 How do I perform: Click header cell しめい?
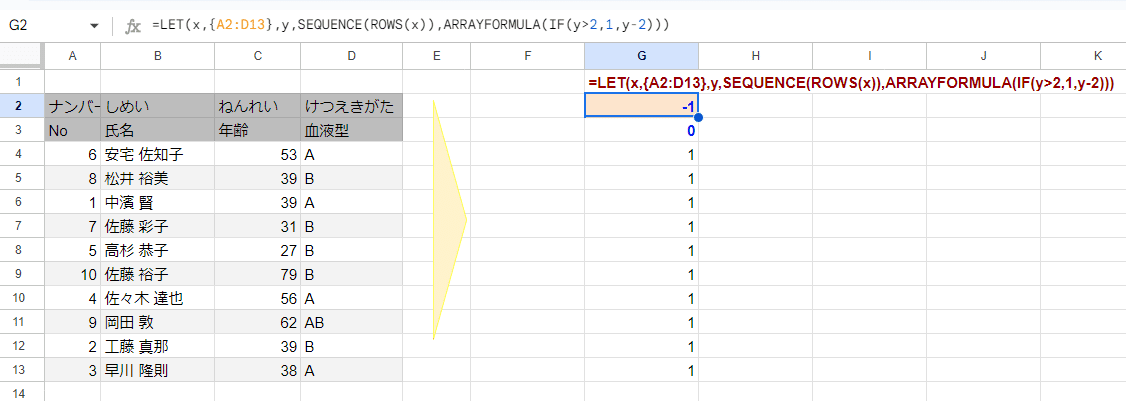pyautogui.click(x=157, y=106)
